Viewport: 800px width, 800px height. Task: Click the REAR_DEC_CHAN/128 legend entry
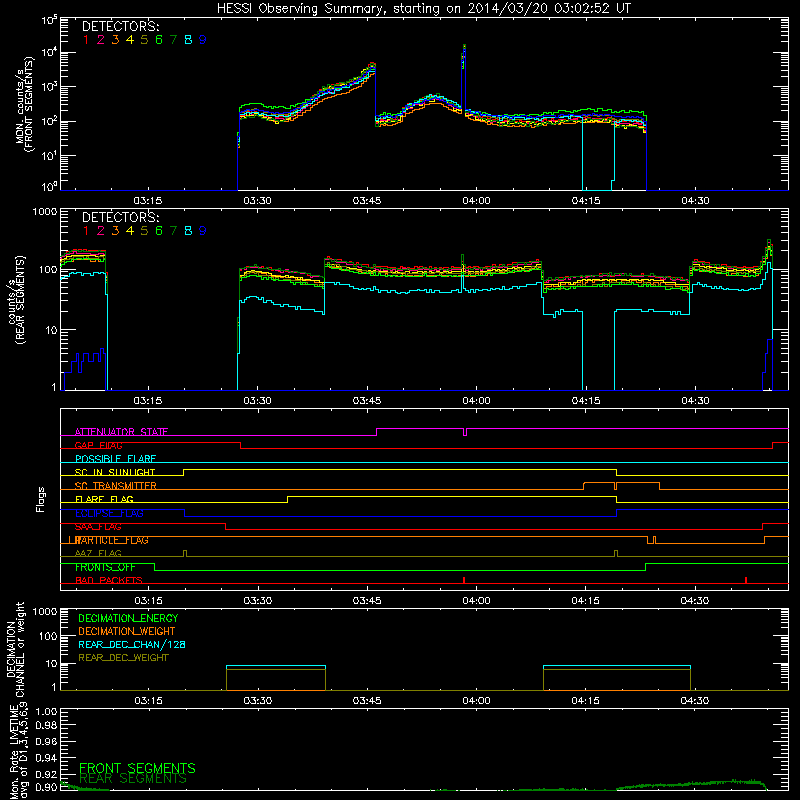click(x=132, y=644)
